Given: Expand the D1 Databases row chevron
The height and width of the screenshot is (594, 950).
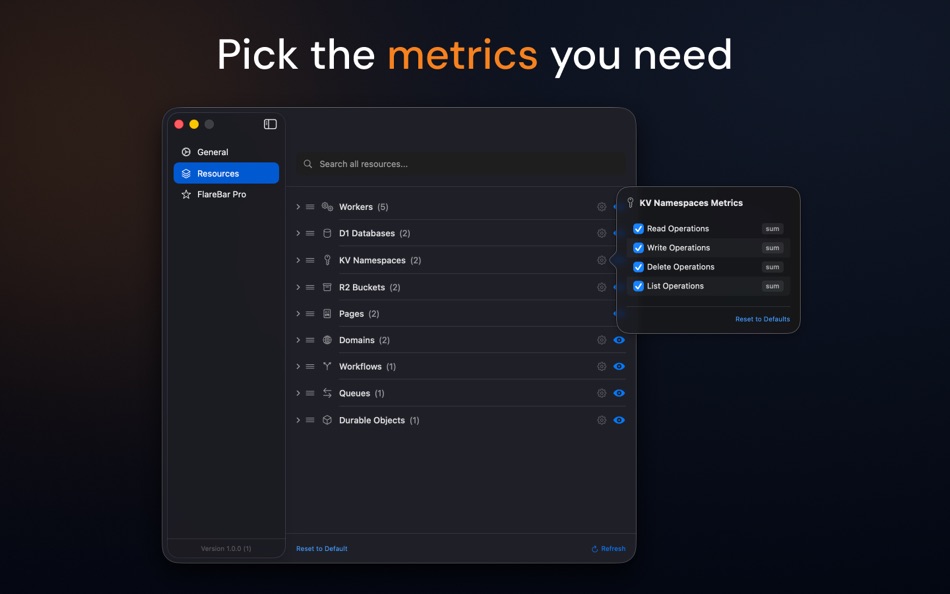Looking at the screenshot, I should [298, 233].
